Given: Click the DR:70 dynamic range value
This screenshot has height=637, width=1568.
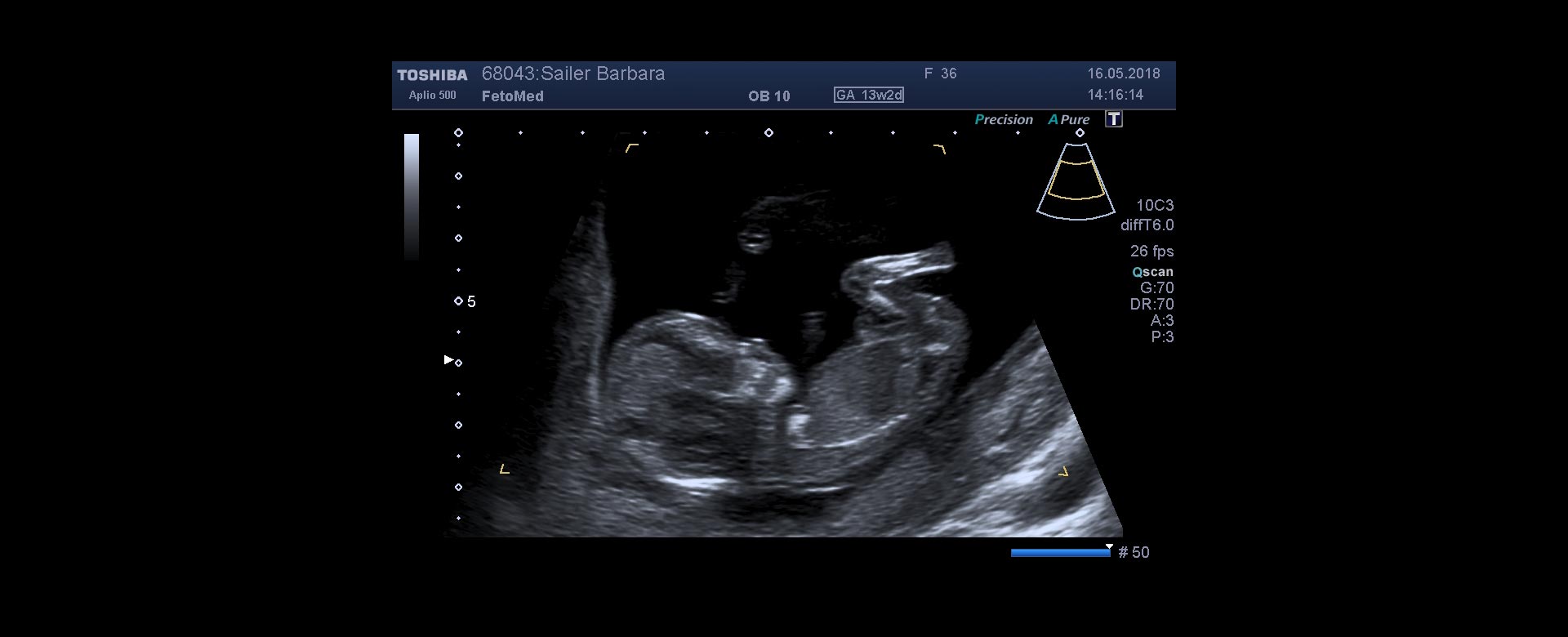Looking at the screenshot, I should [x=1151, y=304].
